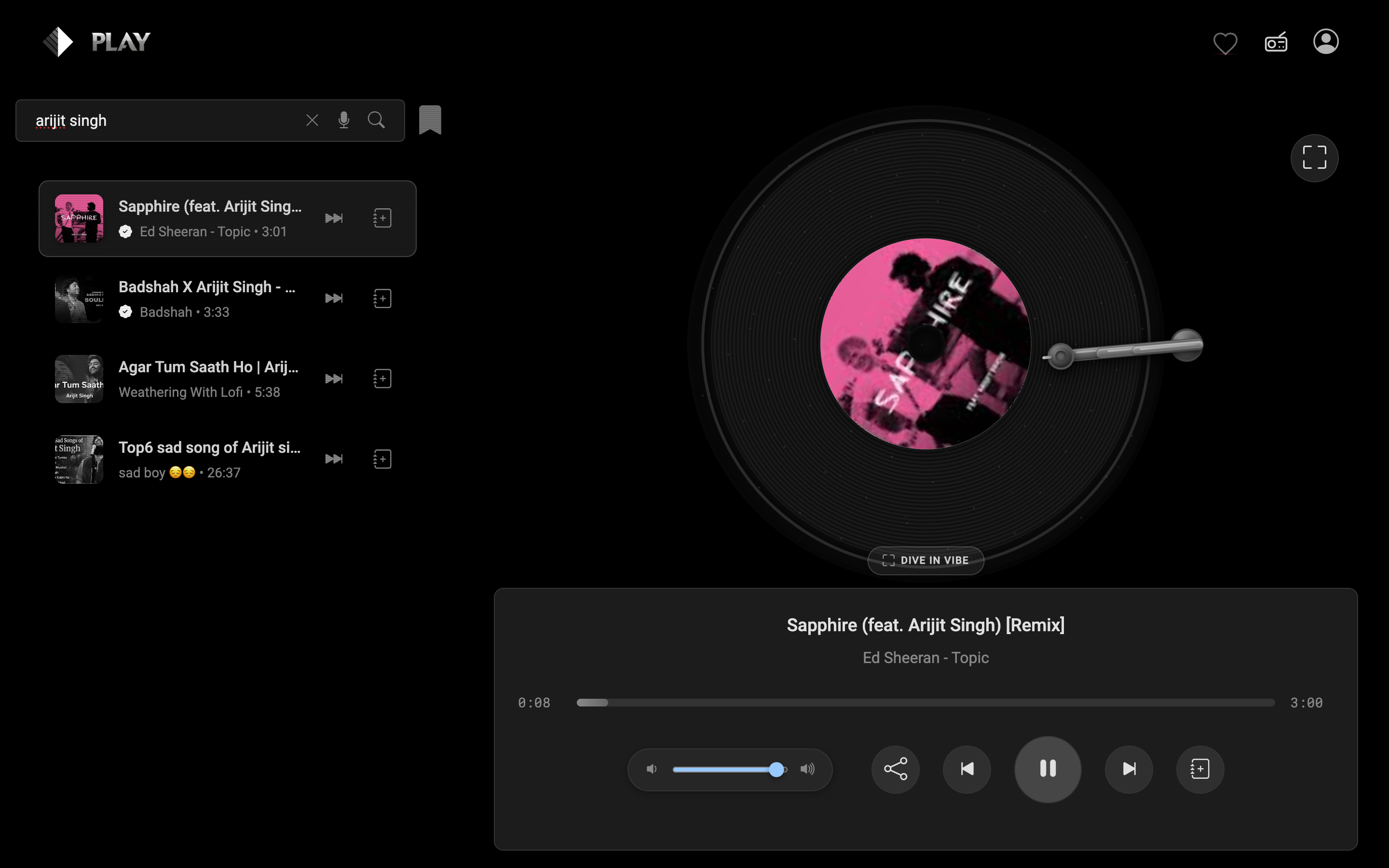
Task: Skip to the next track
Action: click(x=1129, y=769)
